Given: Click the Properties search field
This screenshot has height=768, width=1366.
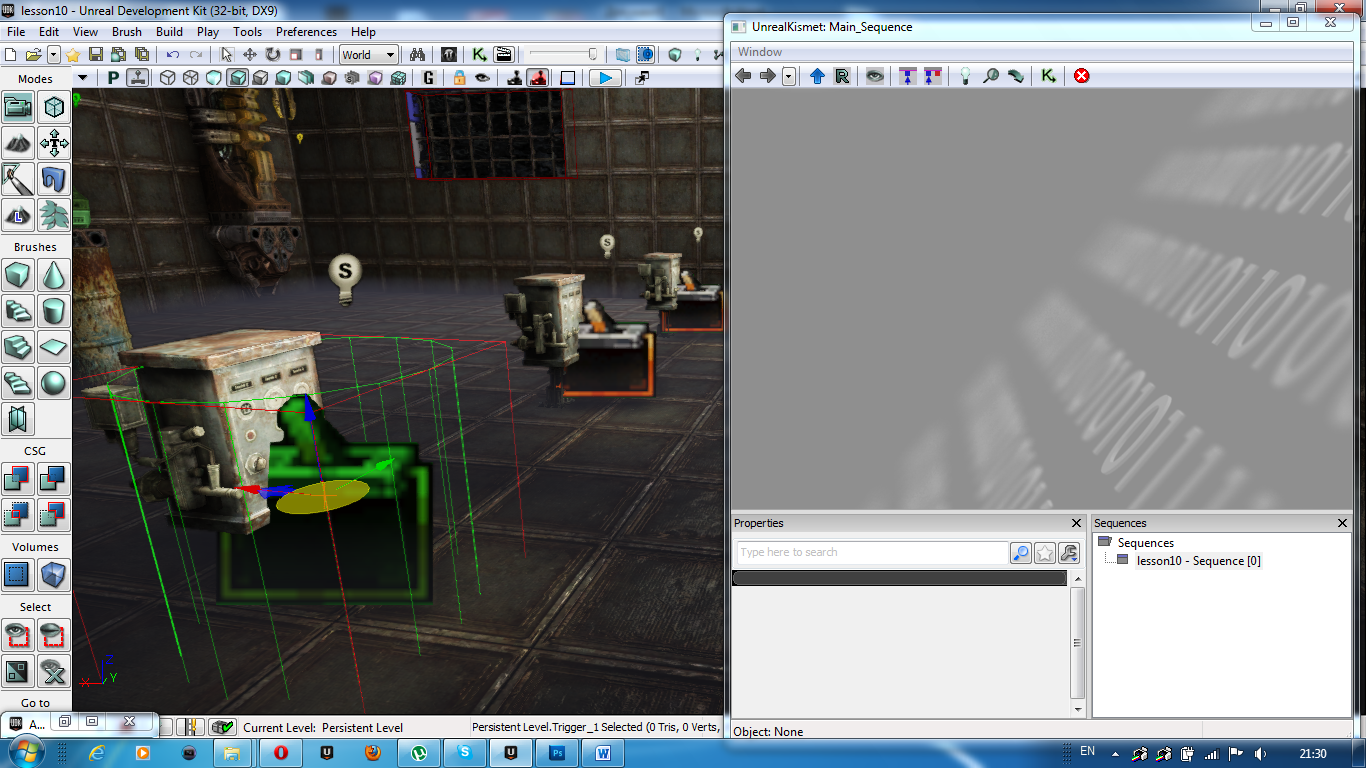Looking at the screenshot, I should [x=872, y=552].
